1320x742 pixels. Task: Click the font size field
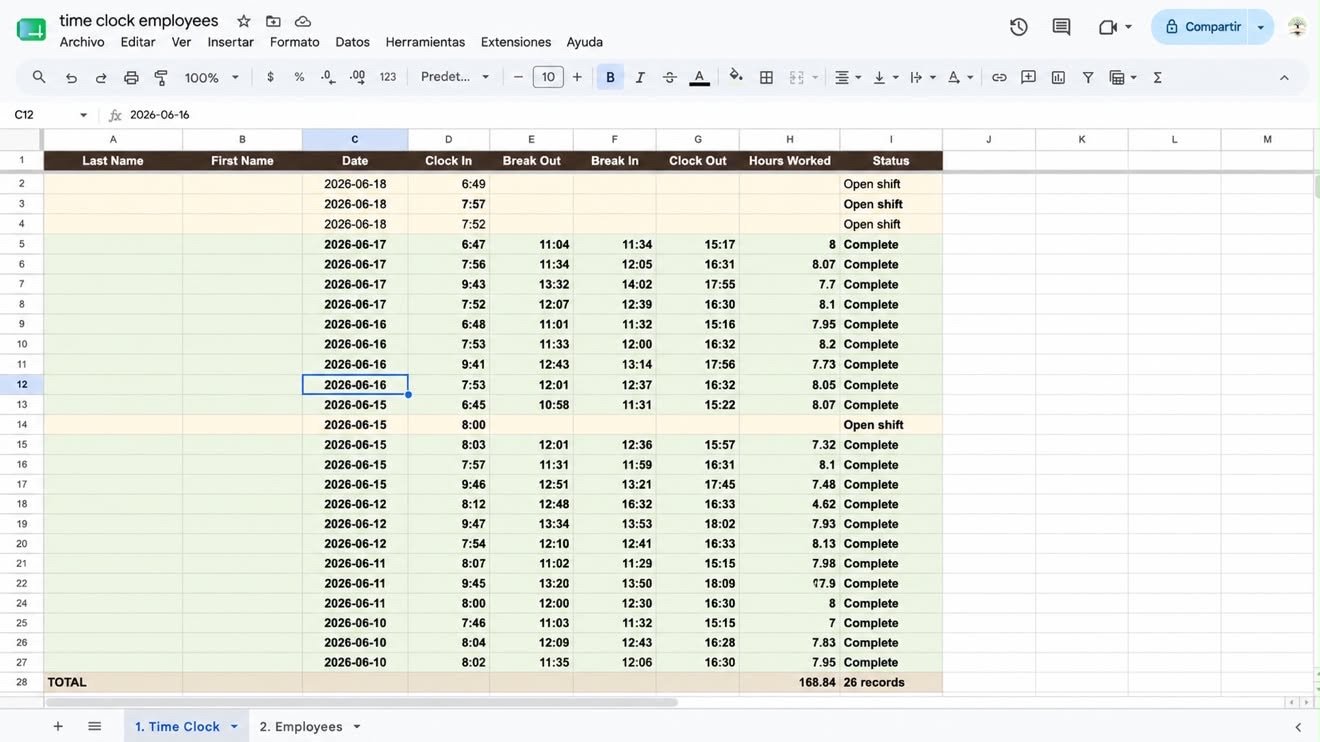[548, 77]
